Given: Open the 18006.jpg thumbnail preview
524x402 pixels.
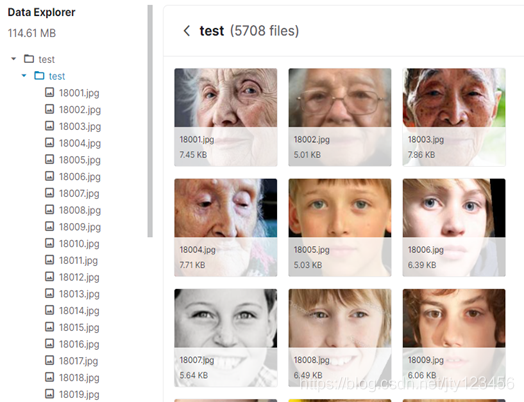Looking at the screenshot, I should [454, 228].
